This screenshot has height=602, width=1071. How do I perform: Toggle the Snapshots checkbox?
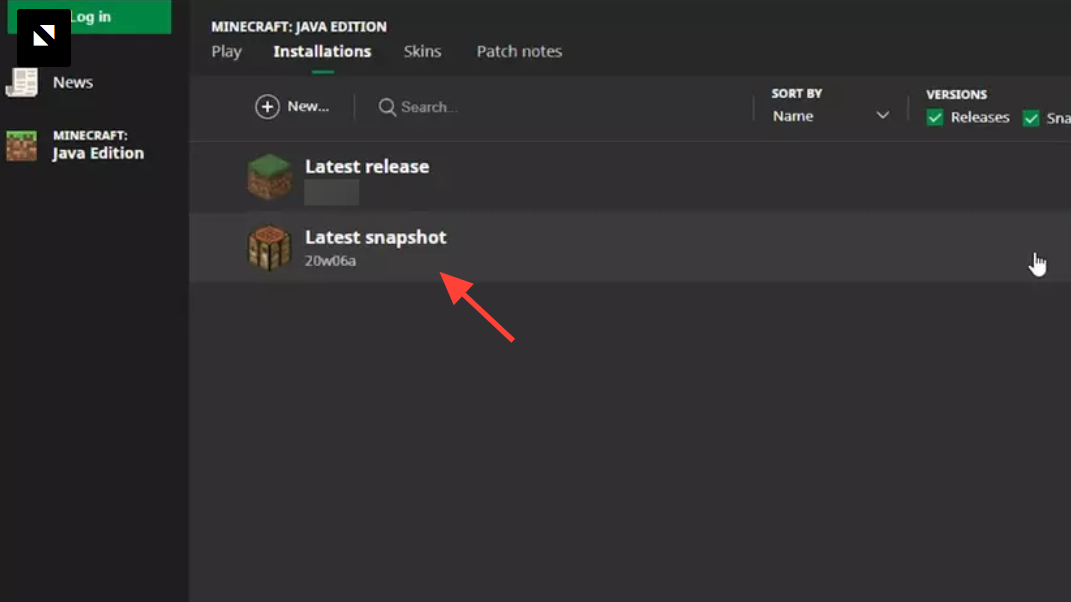click(1031, 118)
